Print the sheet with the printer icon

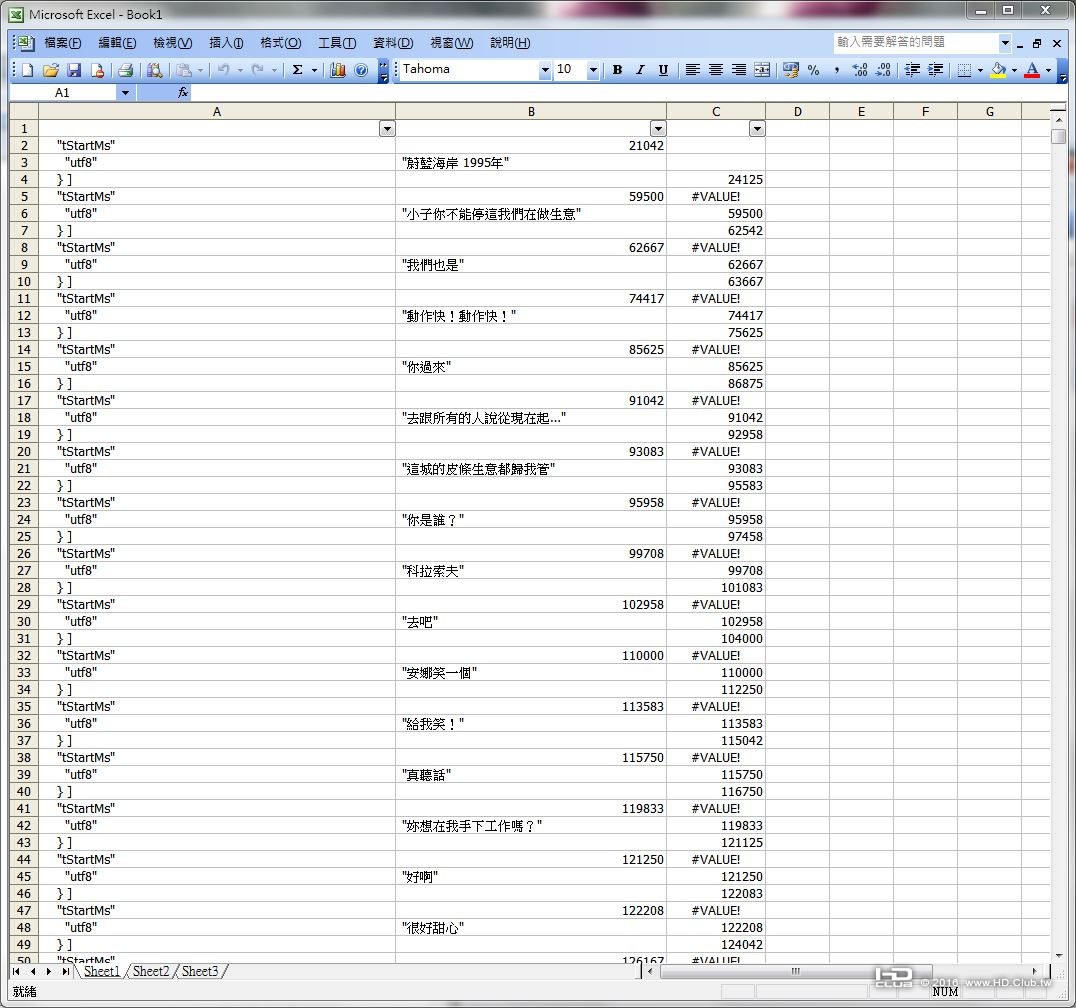(125, 70)
